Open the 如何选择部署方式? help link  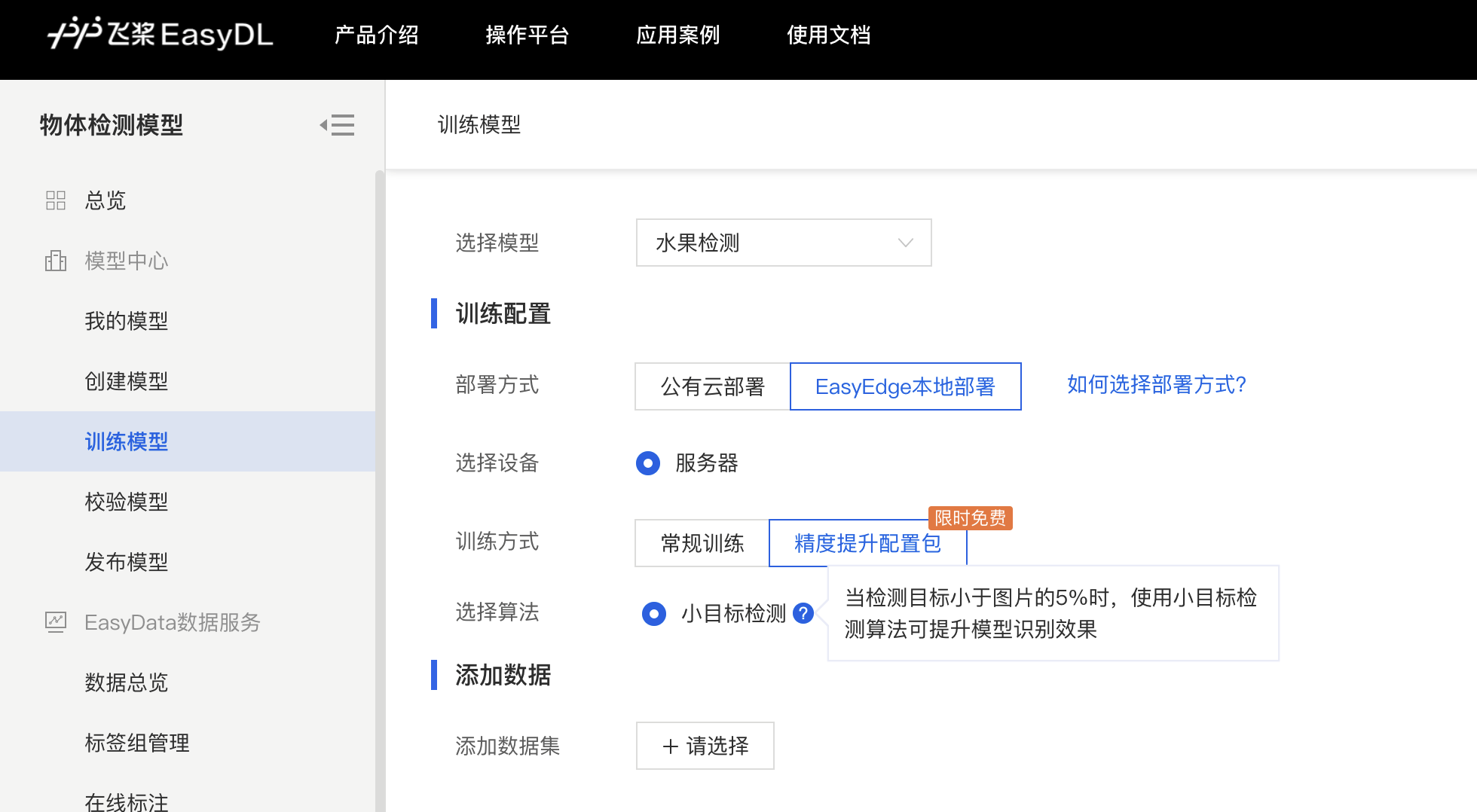1157,385
